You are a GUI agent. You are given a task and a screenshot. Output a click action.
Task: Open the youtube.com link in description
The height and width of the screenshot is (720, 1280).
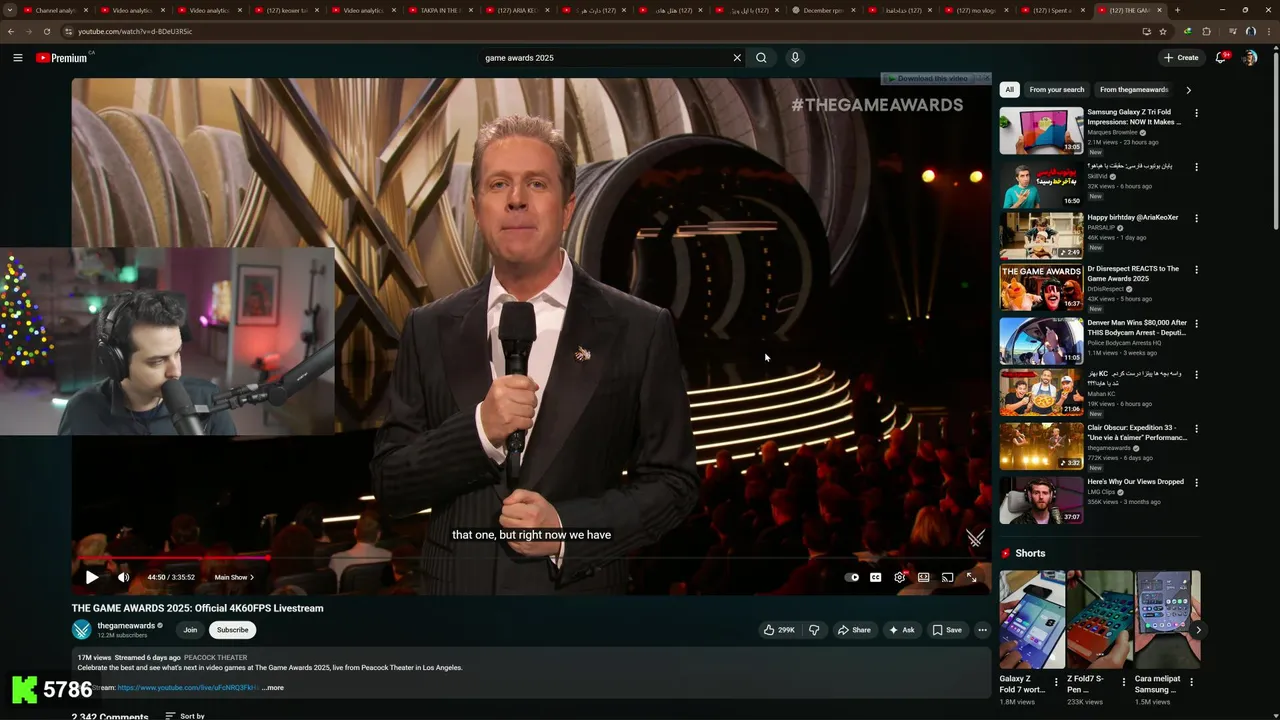(x=188, y=688)
